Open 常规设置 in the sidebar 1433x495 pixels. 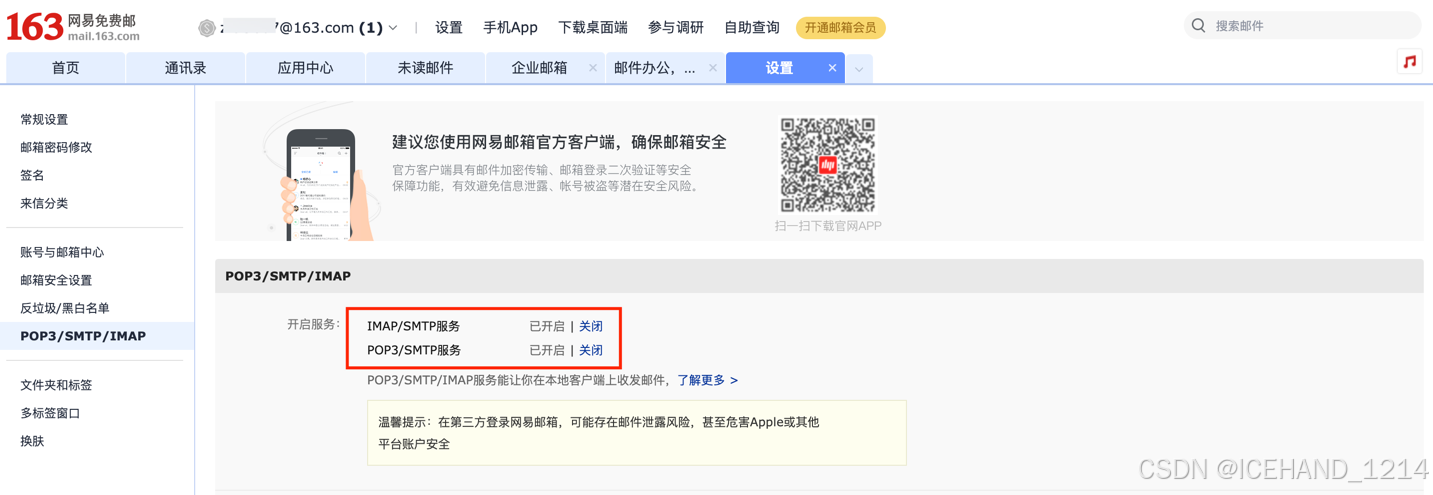click(44, 120)
